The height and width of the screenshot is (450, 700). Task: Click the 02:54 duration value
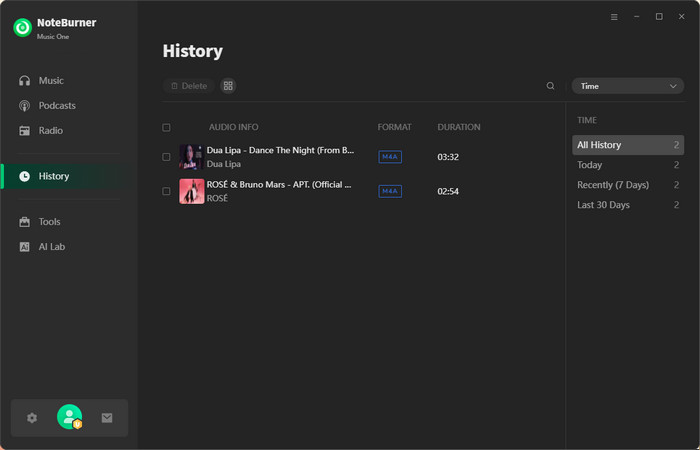click(448, 192)
